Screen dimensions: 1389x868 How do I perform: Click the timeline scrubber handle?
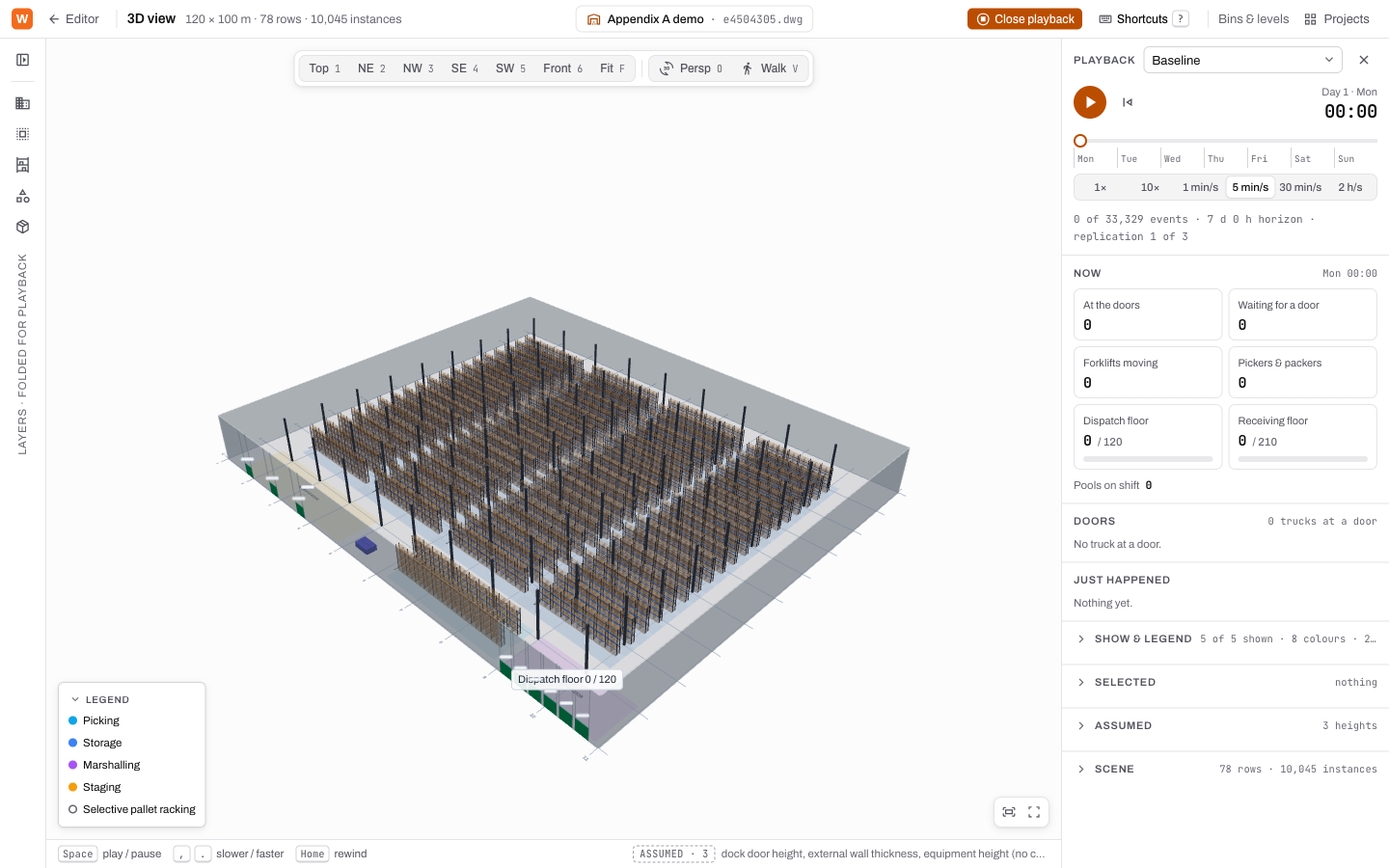(x=1080, y=141)
